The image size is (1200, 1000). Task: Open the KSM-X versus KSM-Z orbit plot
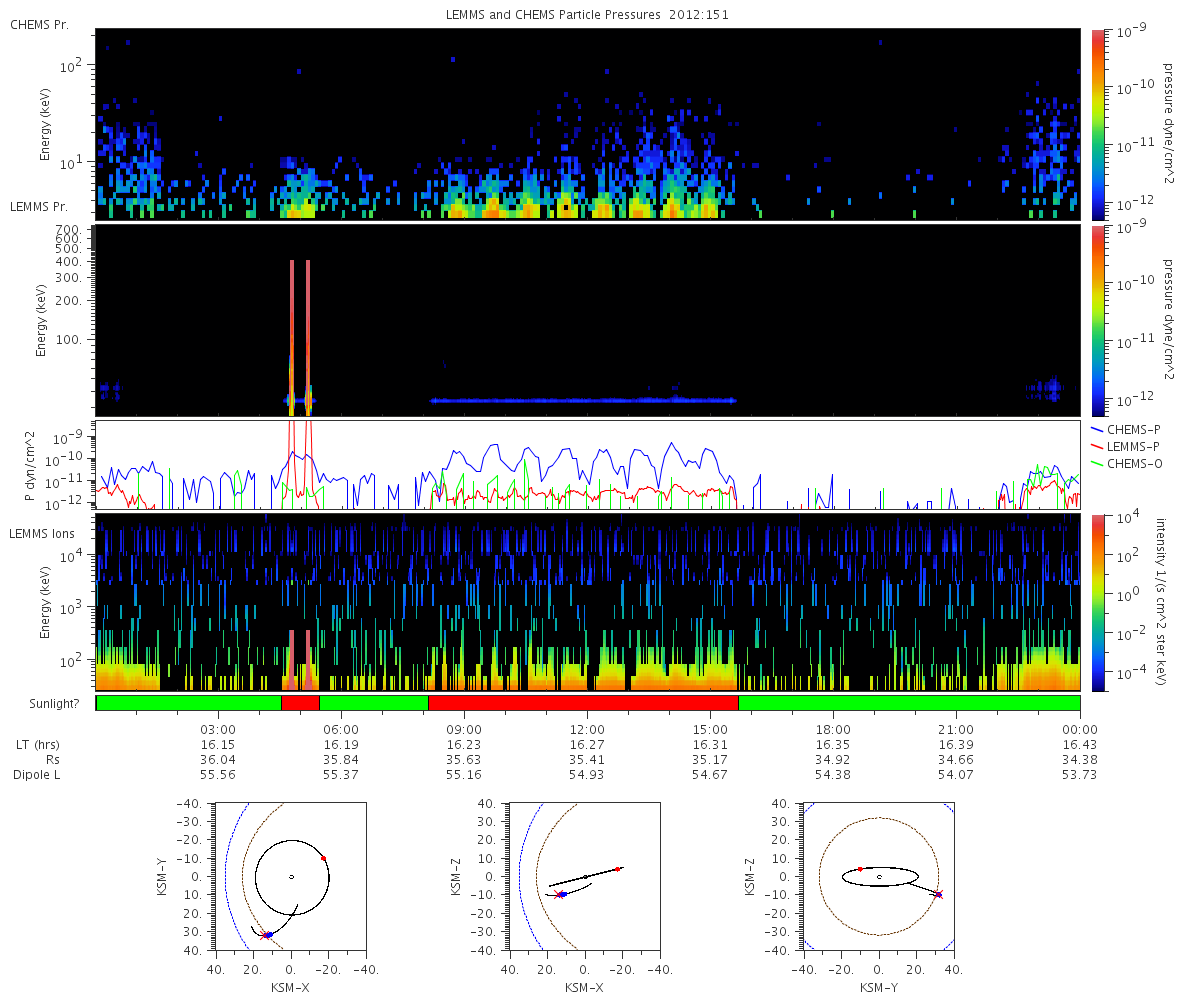coord(585,877)
